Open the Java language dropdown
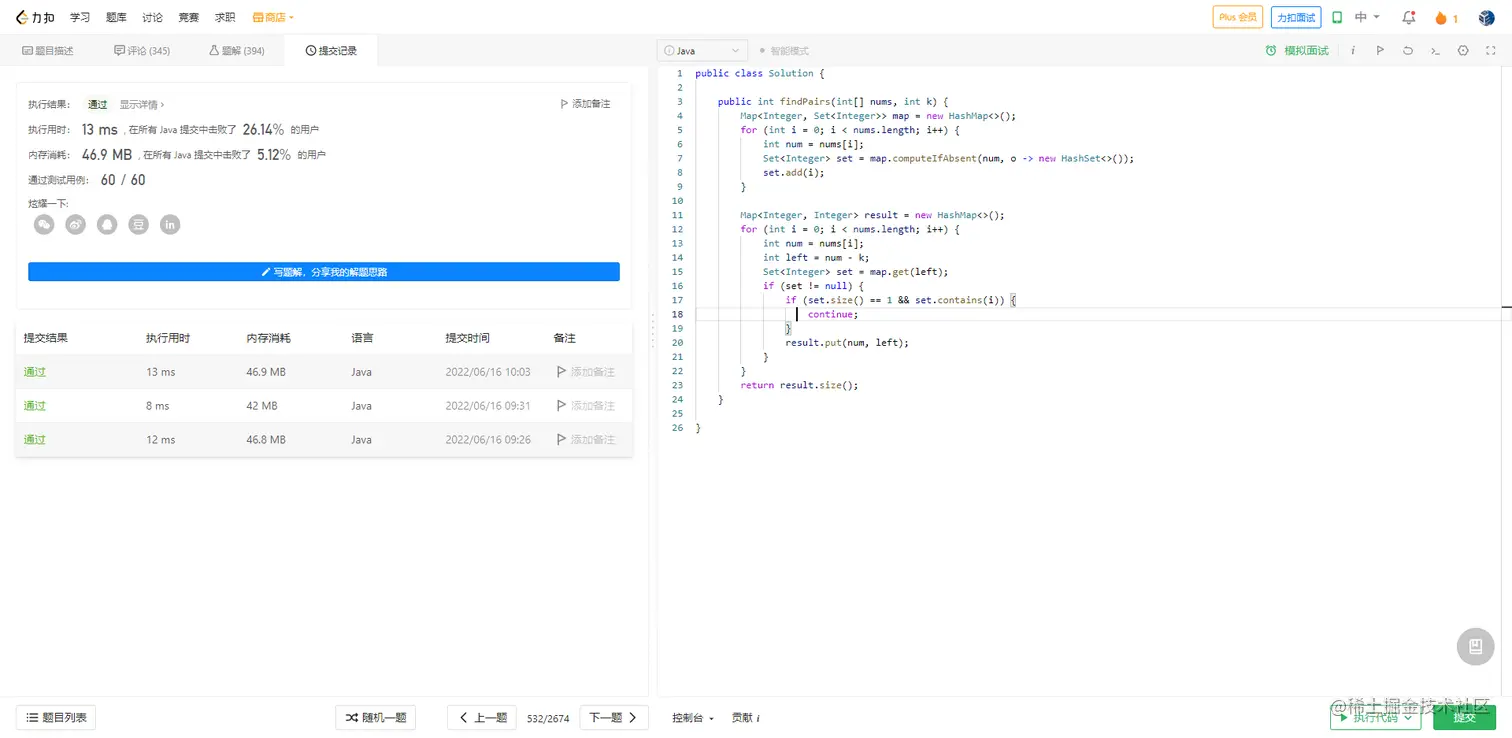 coord(702,51)
